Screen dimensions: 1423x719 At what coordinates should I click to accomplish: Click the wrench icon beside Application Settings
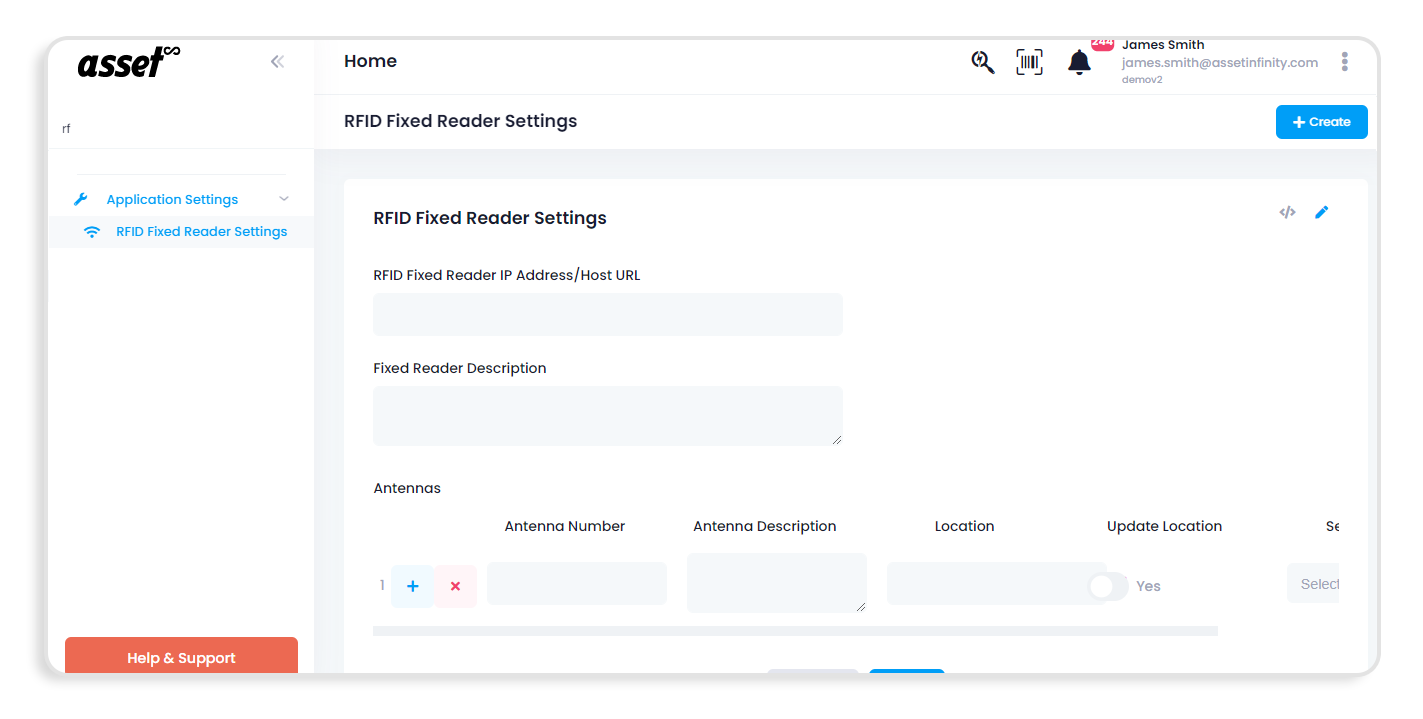81,198
